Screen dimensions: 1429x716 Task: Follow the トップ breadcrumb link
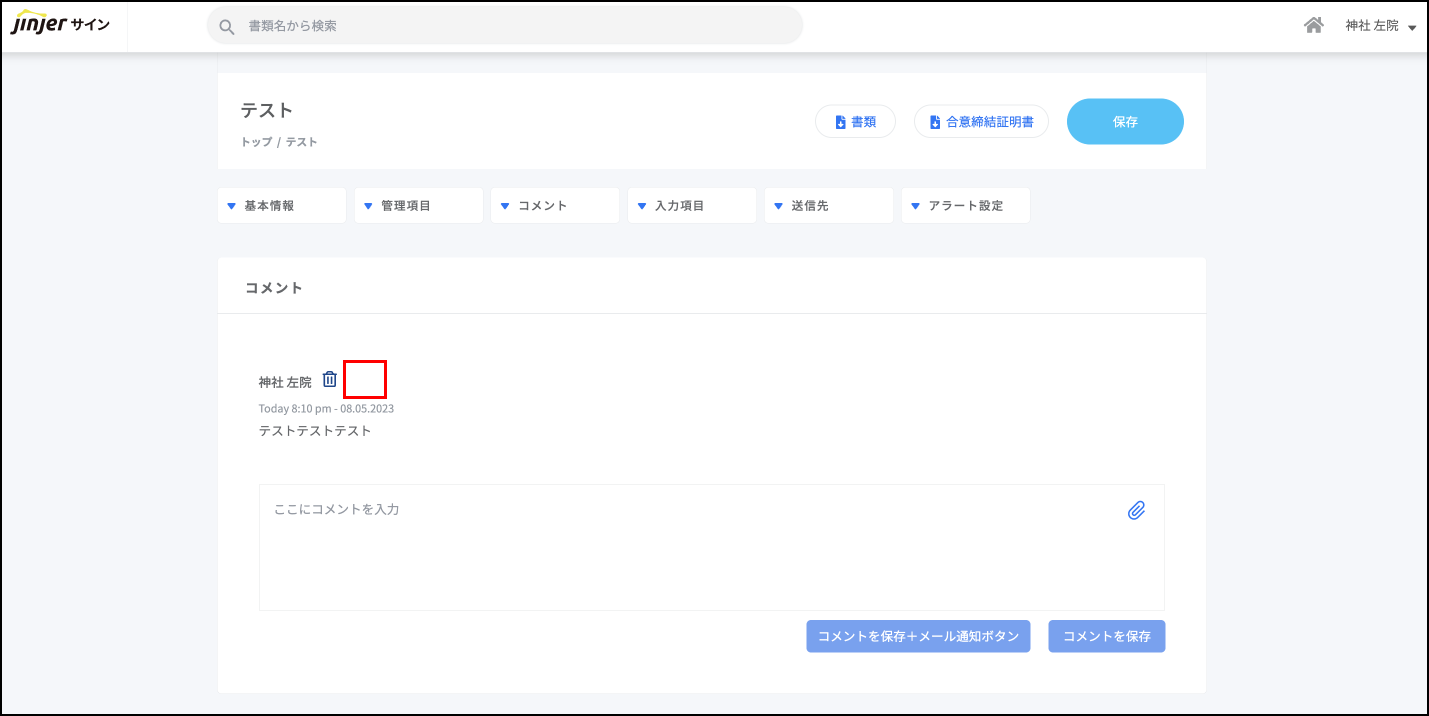pos(256,142)
